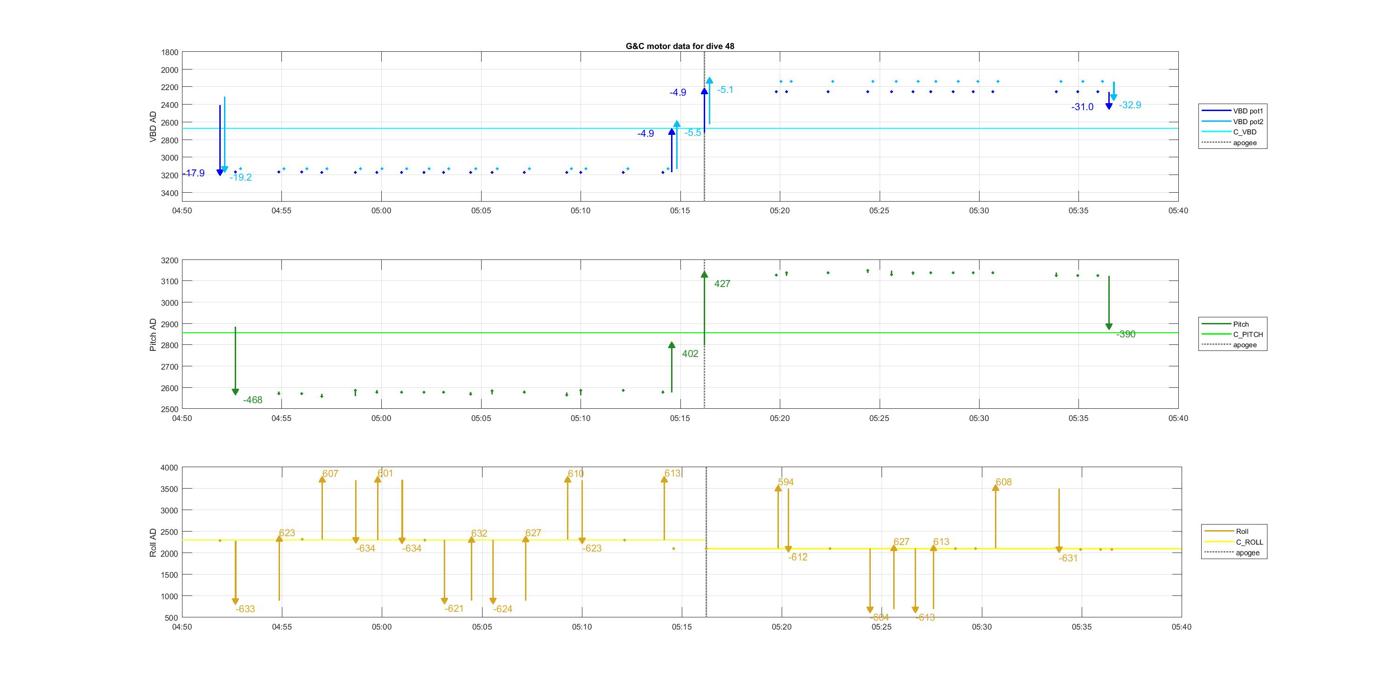The width and height of the screenshot is (1400, 693).
Task: Click the "05:00" time tick under the Pitch plot
Action: click(381, 419)
